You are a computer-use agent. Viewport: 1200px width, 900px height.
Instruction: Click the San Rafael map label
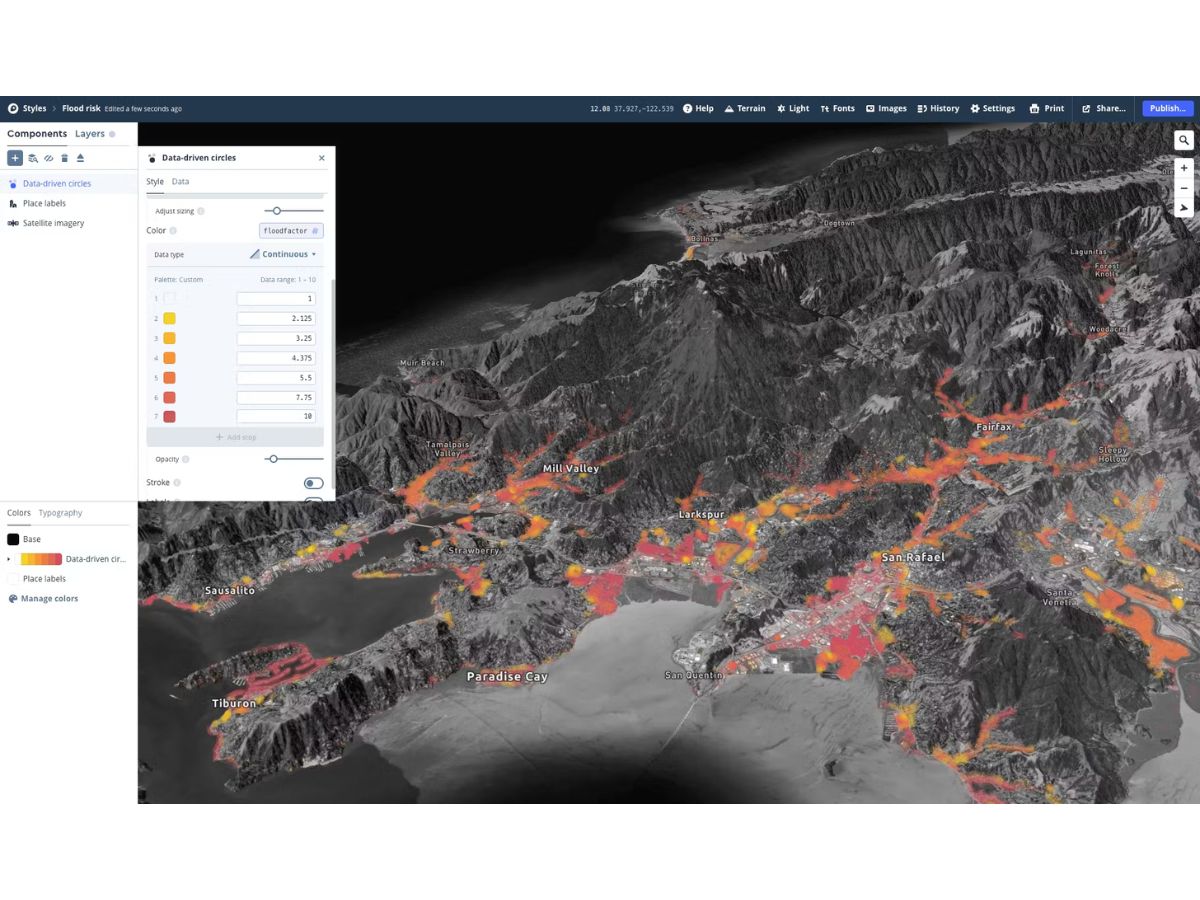(913, 557)
